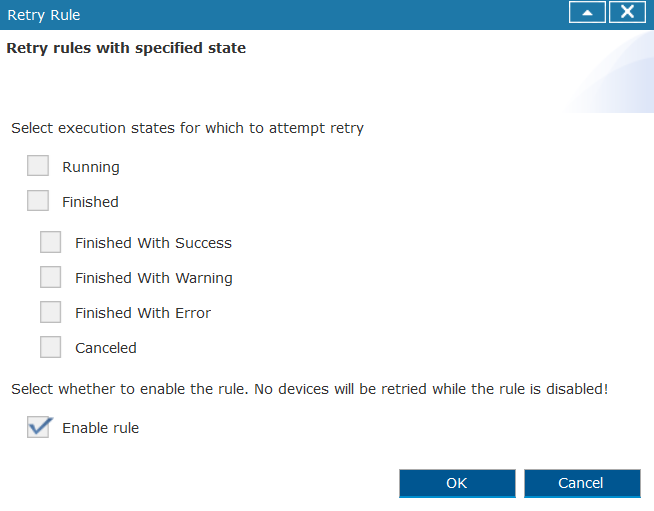Confirm the retry rule with OK

coord(457,483)
